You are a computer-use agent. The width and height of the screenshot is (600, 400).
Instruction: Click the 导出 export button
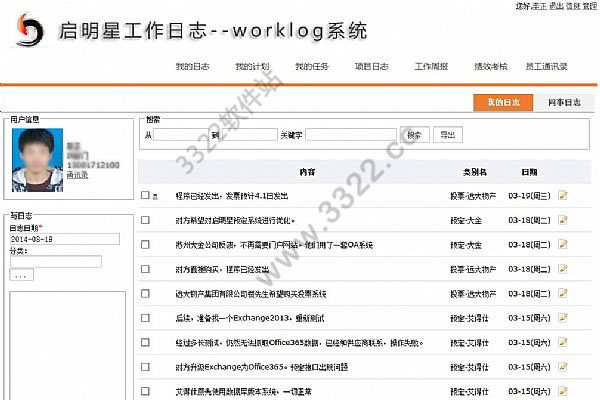[x=448, y=135]
